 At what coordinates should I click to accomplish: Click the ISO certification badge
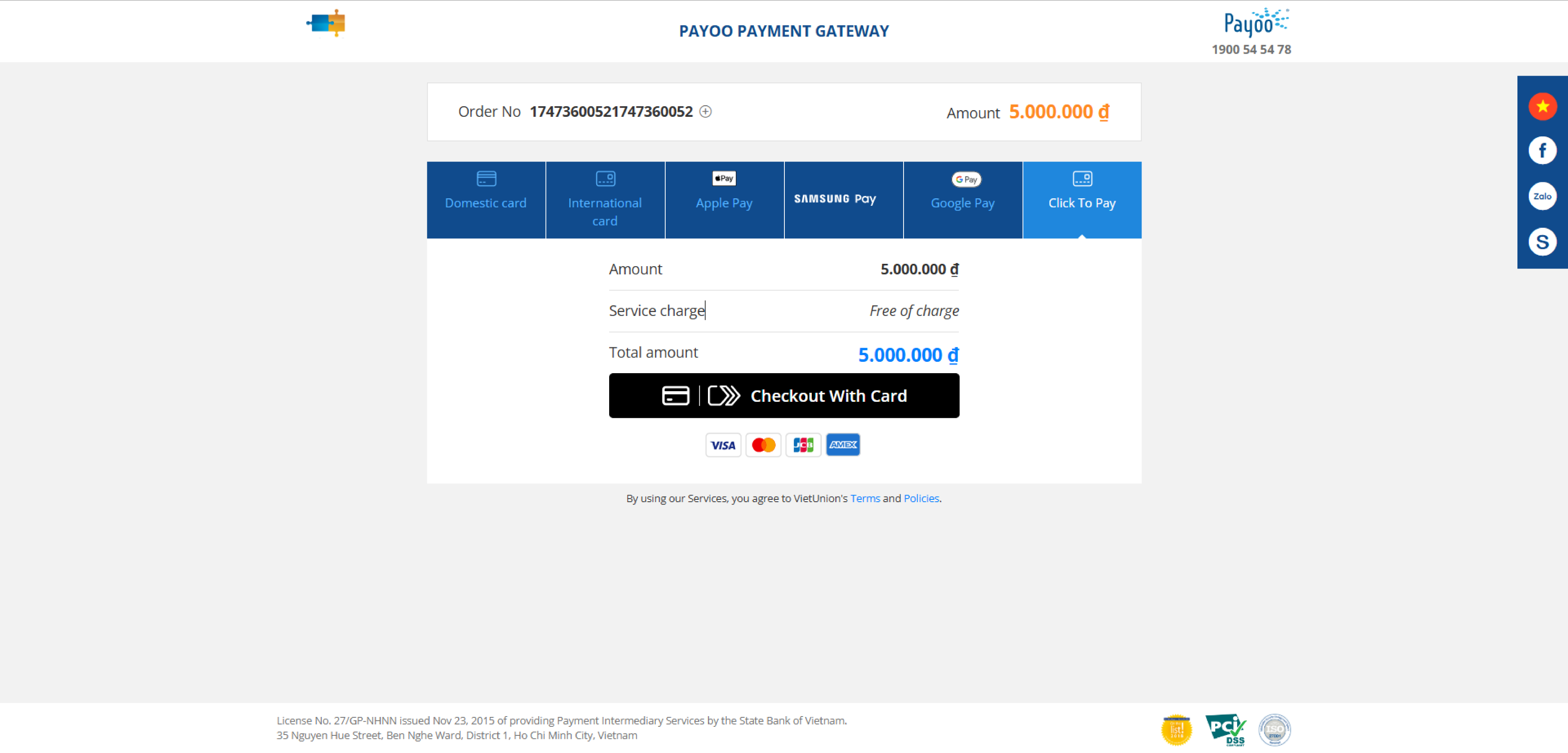click(1274, 729)
